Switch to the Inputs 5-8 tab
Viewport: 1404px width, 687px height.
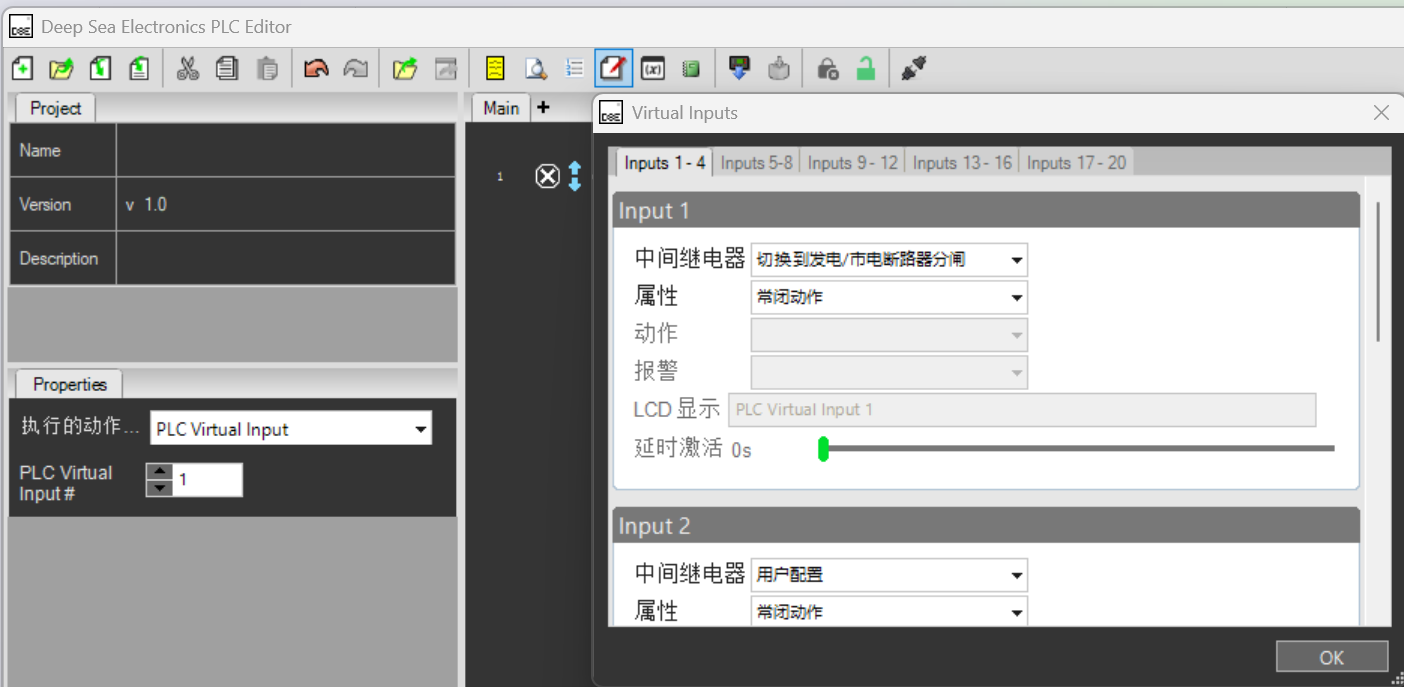click(x=757, y=162)
